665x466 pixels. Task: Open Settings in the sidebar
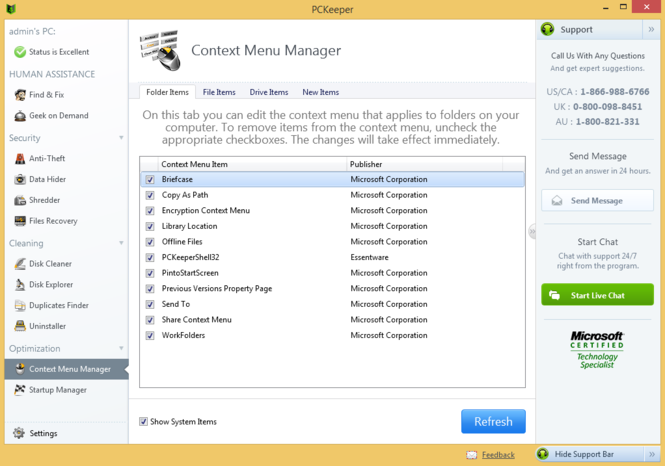pyautogui.click(x=66, y=433)
